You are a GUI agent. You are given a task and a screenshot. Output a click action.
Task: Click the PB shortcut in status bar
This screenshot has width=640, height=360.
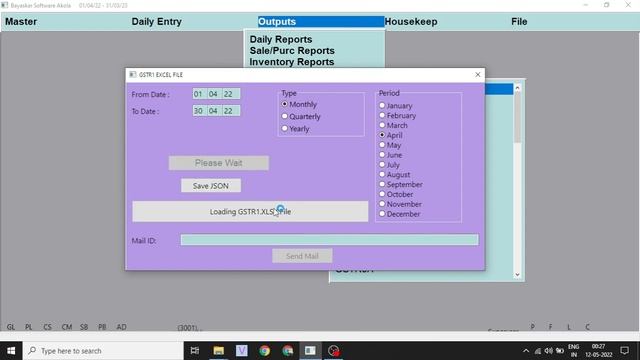pos(102,327)
